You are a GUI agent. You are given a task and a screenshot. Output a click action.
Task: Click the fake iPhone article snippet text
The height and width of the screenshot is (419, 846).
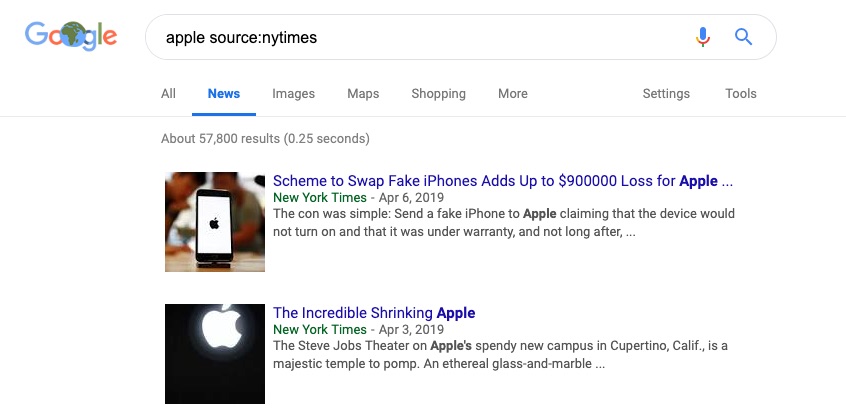coord(504,223)
